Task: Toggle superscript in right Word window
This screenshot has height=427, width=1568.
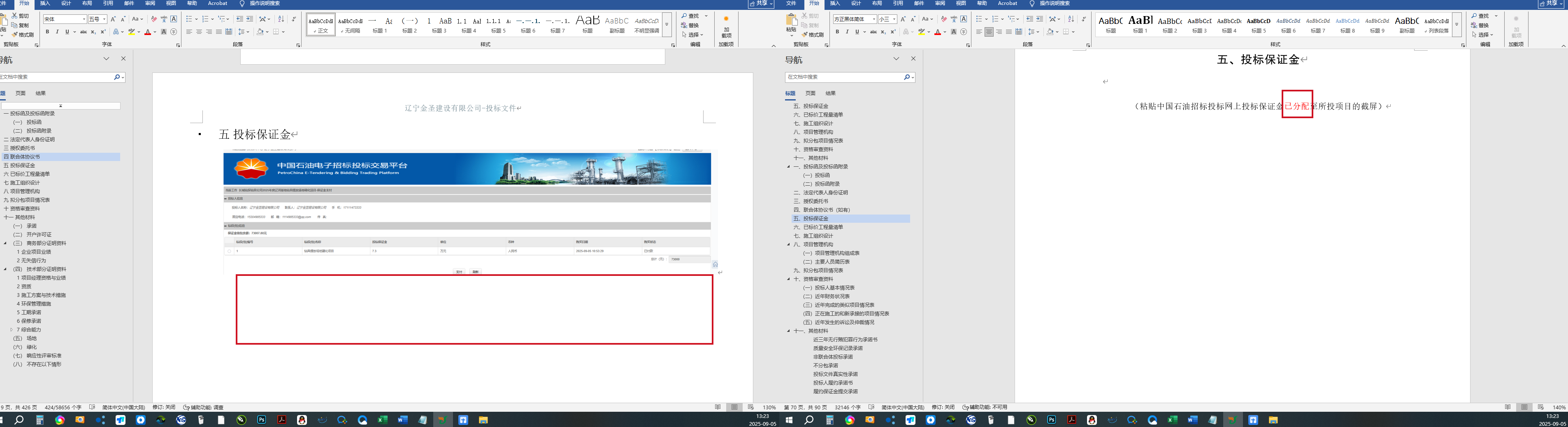Action: coord(893,32)
